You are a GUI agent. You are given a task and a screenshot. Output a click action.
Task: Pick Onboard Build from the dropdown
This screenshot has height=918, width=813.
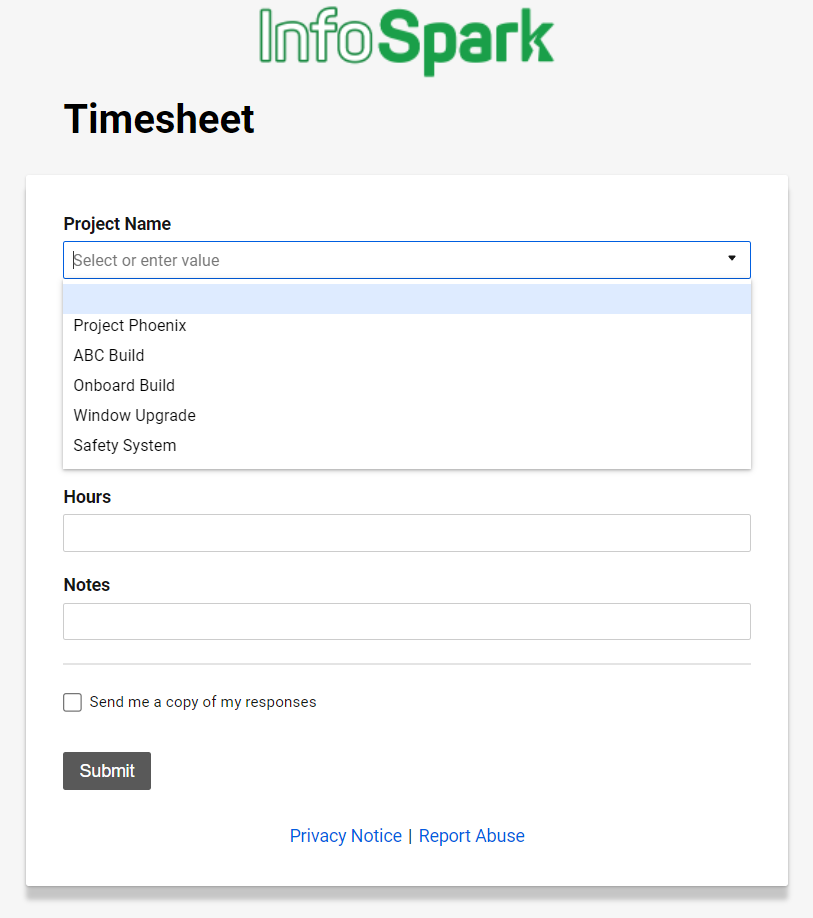point(124,386)
